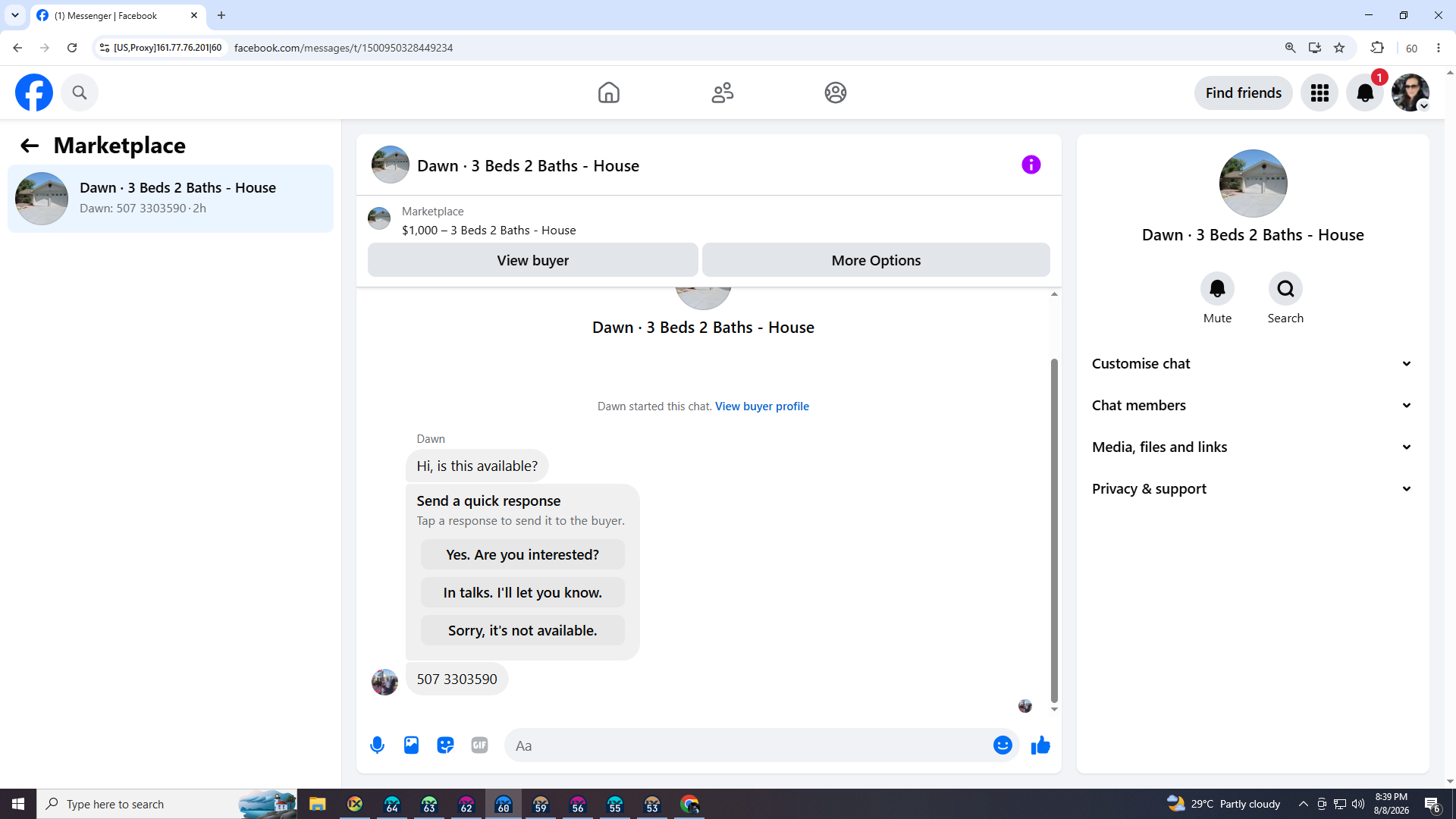Expand the Privacy & support section

[x=1253, y=488]
